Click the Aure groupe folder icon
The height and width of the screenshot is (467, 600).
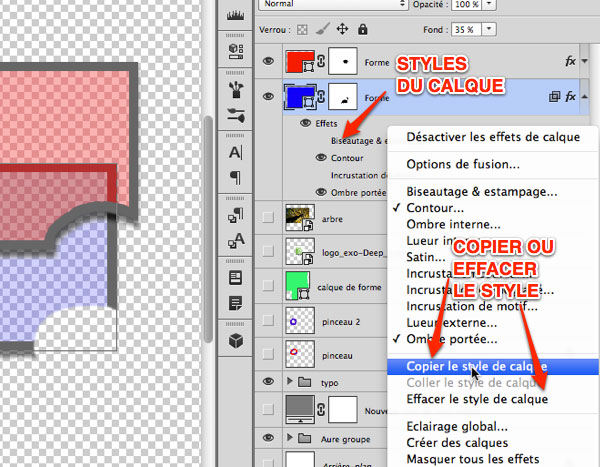click(x=305, y=438)
